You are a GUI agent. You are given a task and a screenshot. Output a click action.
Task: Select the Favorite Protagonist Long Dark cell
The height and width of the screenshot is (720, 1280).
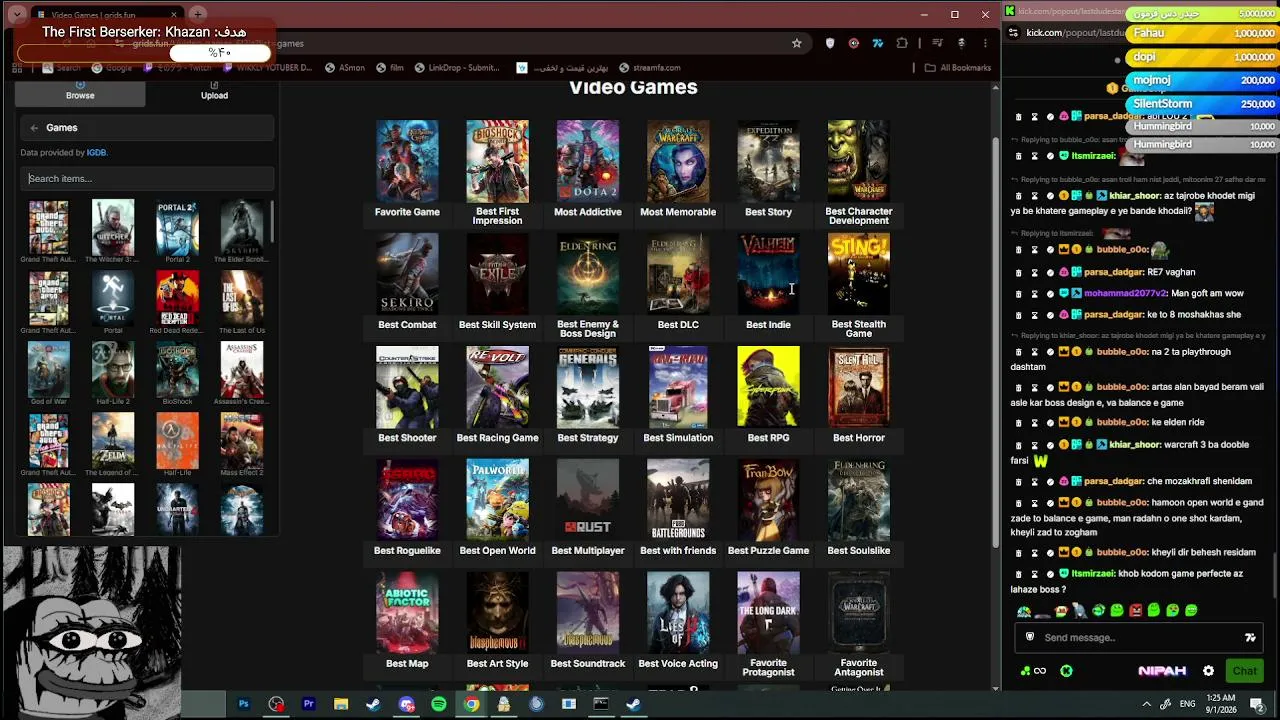[768, 624]
